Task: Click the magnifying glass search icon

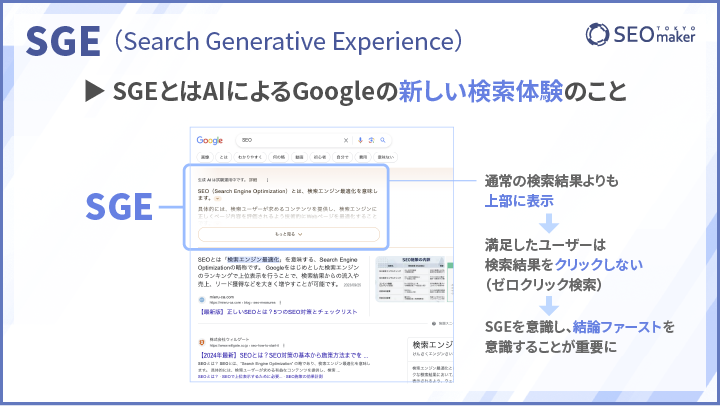Action: point(382,140)
